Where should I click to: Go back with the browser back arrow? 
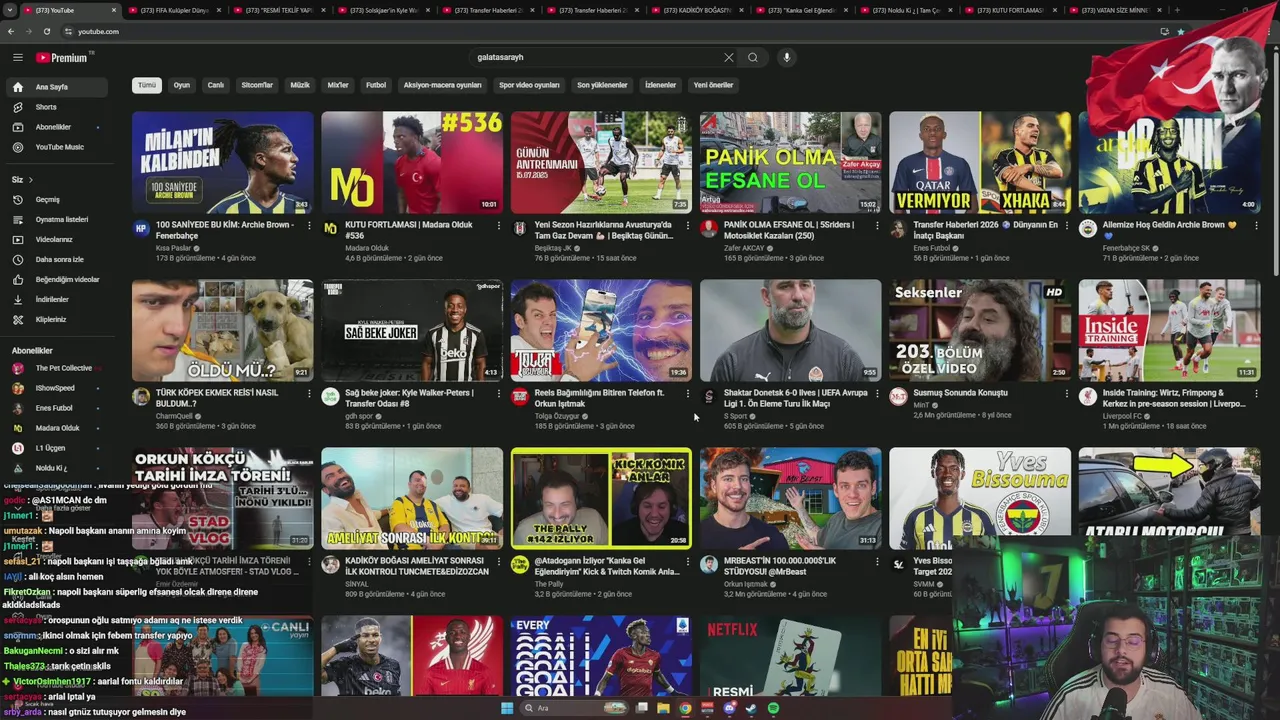click(11, 31)
